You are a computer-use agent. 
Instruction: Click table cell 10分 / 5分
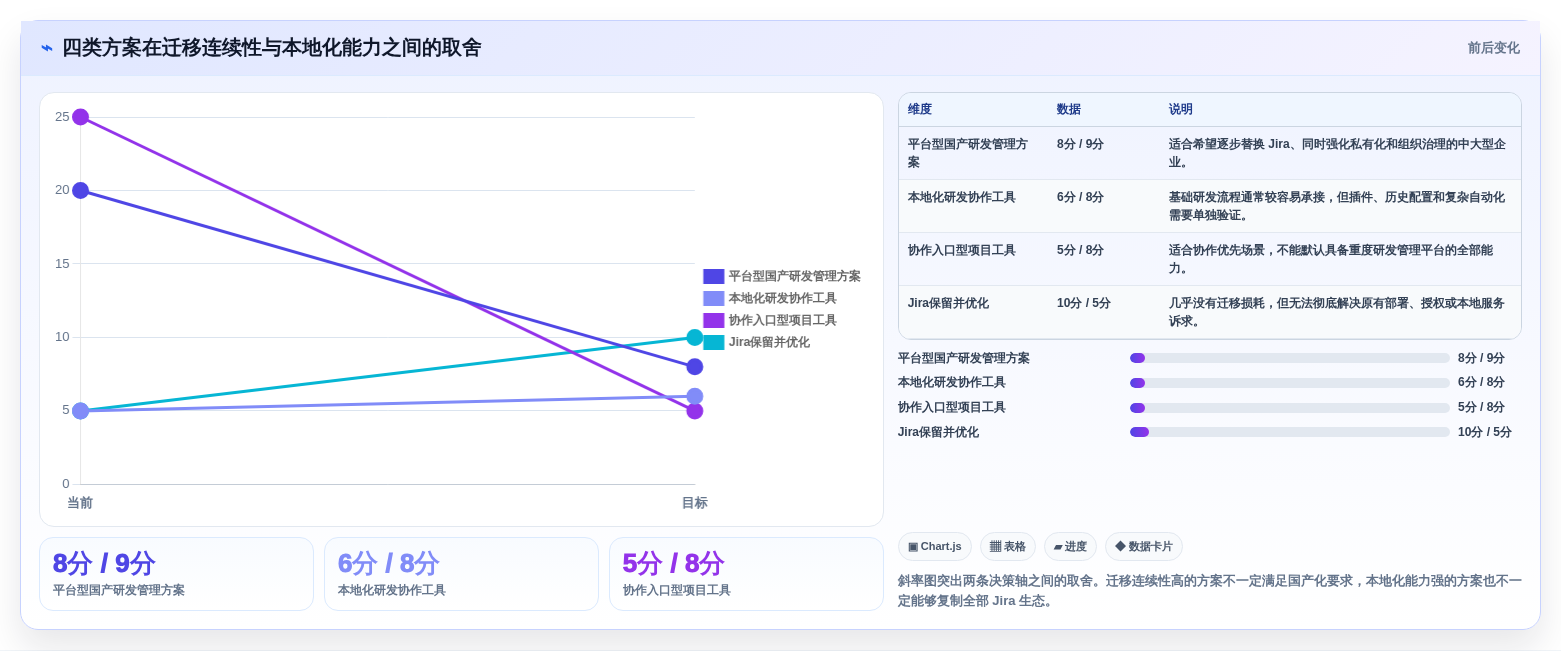click(x=1084, y=303)
